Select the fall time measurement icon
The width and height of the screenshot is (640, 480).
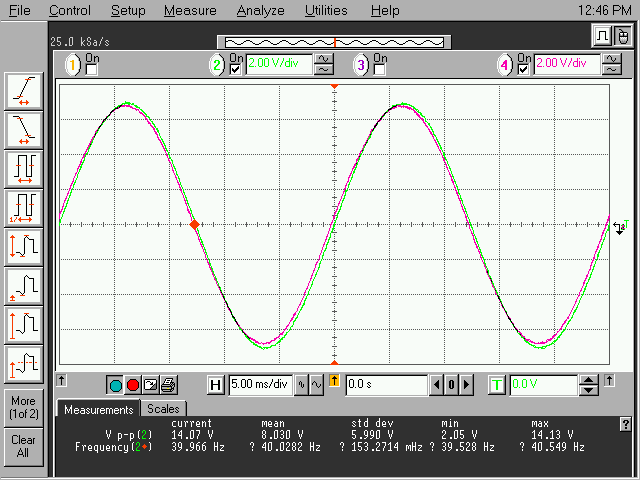pyautogui.click(x=24, y=130)
